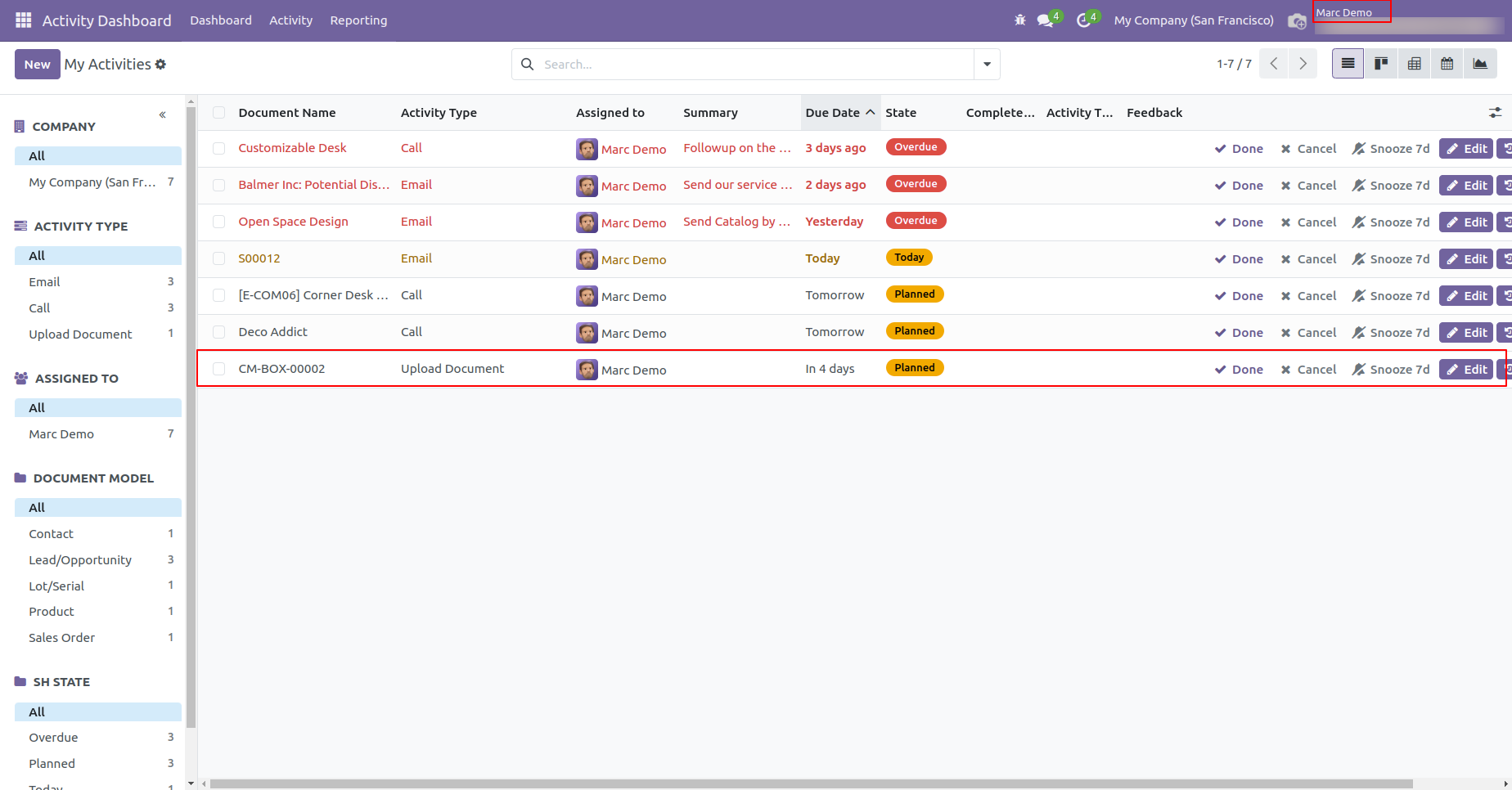Click the camera icon beside company name
This screenshot has height=790, width=1512.
(1297, 21)
